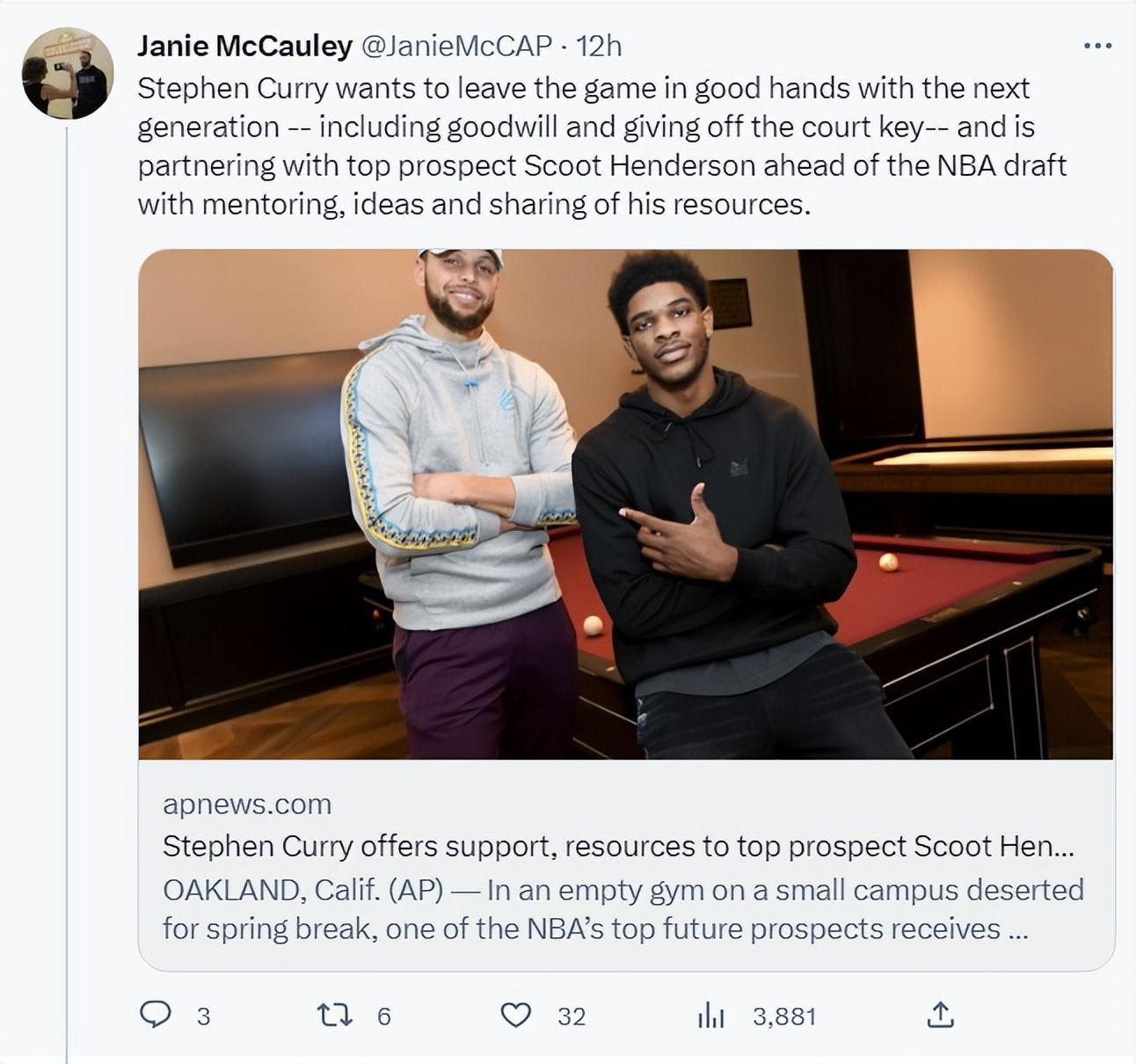This screenshot has width=1136, height=1064.
Task: Click the 3,881 views count
Action: [x=784, y=1017]
